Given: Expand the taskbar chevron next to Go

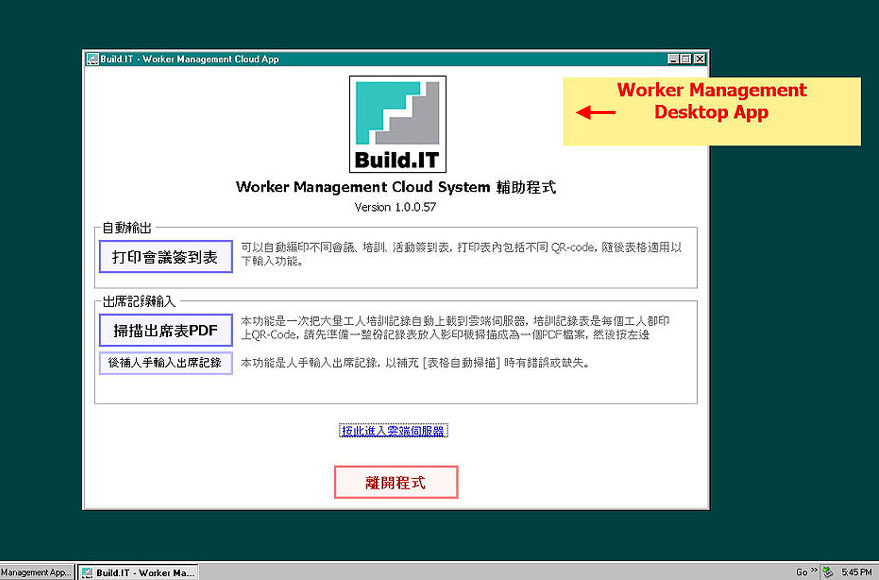Looking at the screenshot, I should 813,570.
